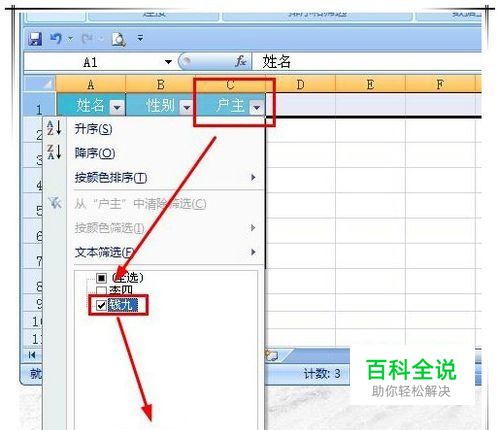Click cell E4 in the worksheet
The image size is (500, 430).
[370, 180]
